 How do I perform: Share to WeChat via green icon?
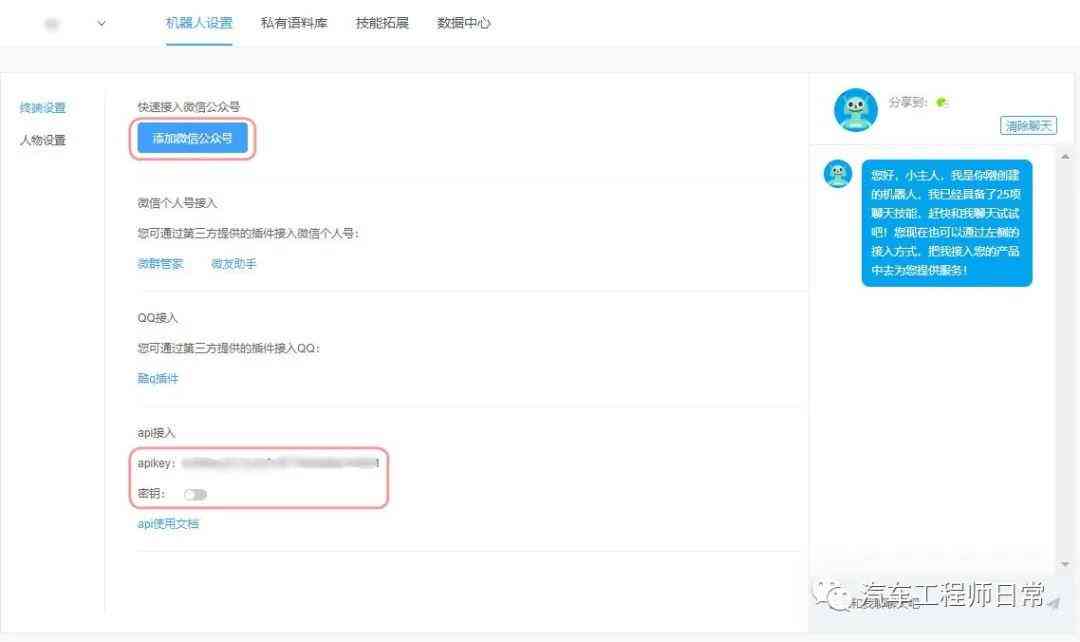[x=942, y=102]
